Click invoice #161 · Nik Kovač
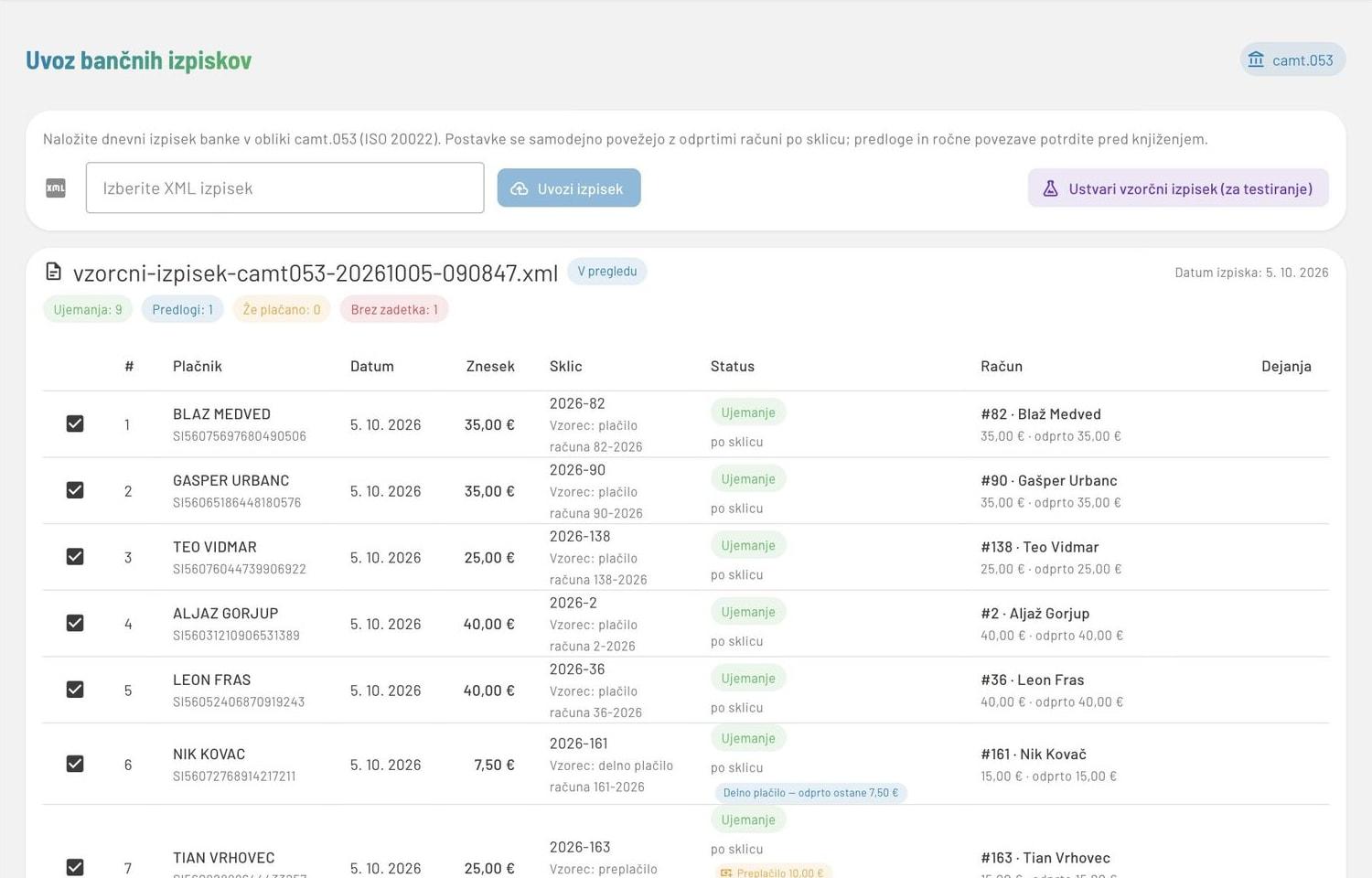1372x878 pixels. [1034, 755]
